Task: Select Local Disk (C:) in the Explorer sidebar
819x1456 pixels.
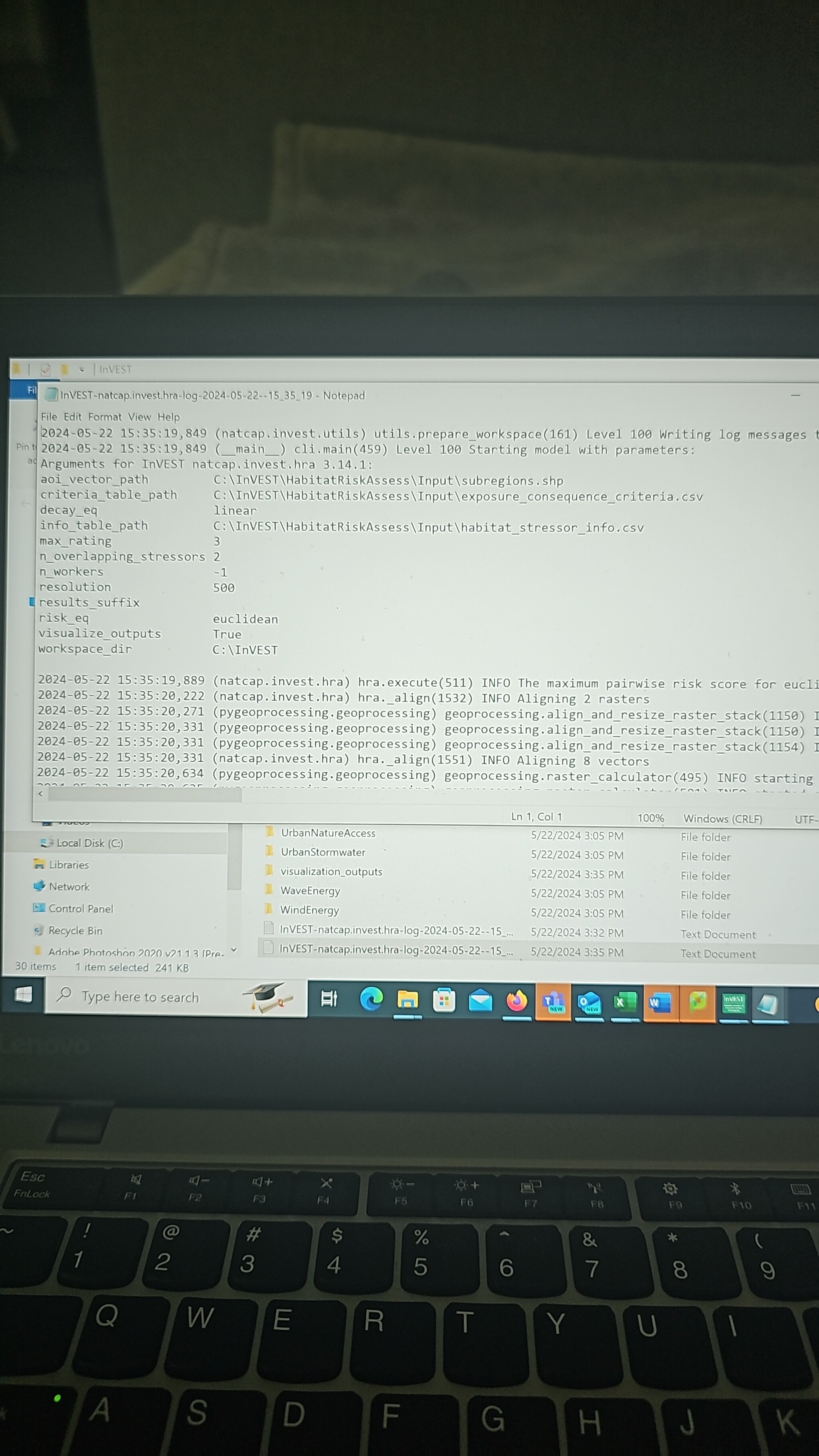Action: (x=89, y=843)
